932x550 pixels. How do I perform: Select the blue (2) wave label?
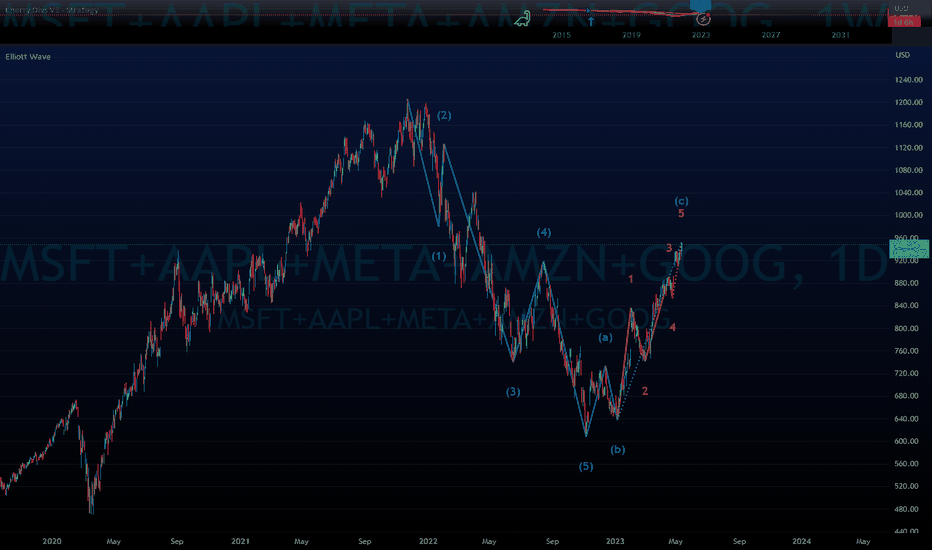point(444,115)
